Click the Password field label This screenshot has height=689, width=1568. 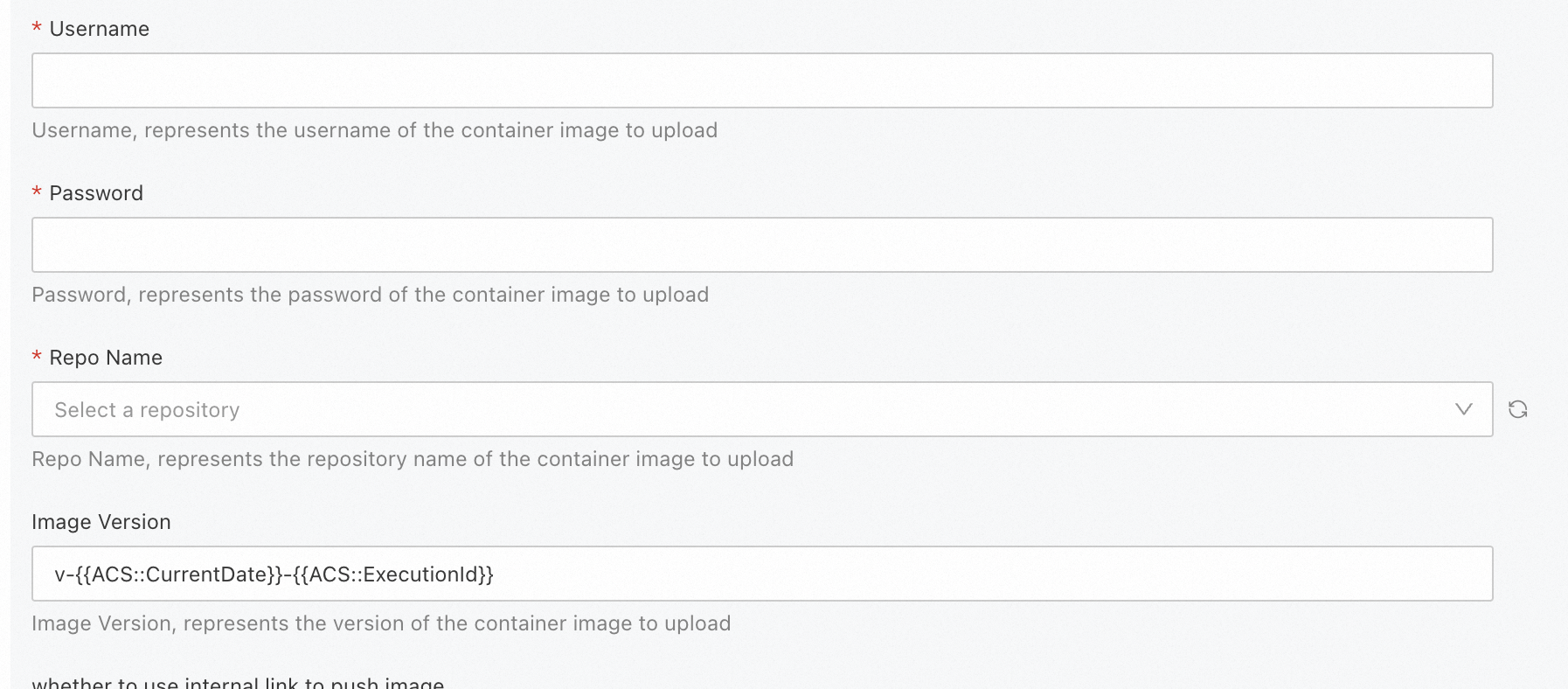[96, 193]
